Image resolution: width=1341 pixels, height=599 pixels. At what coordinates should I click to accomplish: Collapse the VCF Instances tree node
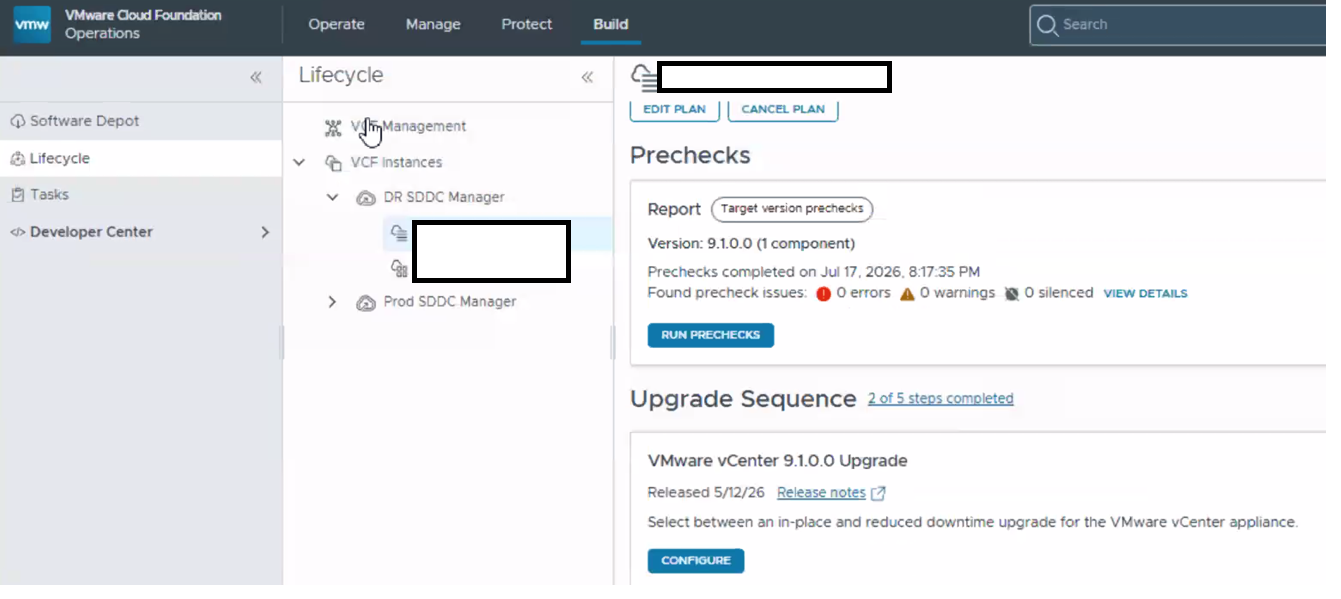tap(299, 162)
